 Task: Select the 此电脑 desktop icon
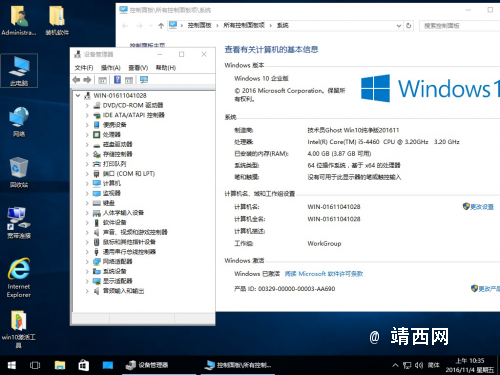point(19,71)
